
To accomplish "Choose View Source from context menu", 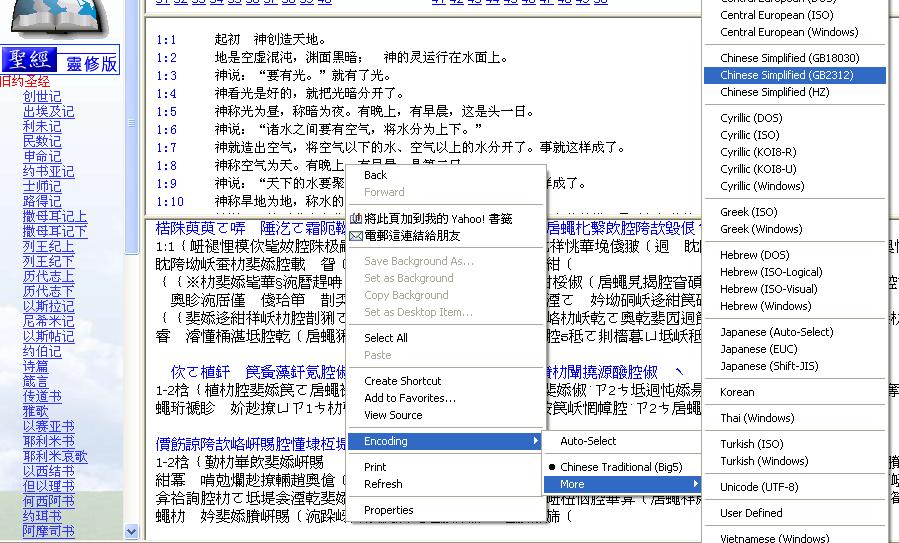I will [x=393, y=415].
